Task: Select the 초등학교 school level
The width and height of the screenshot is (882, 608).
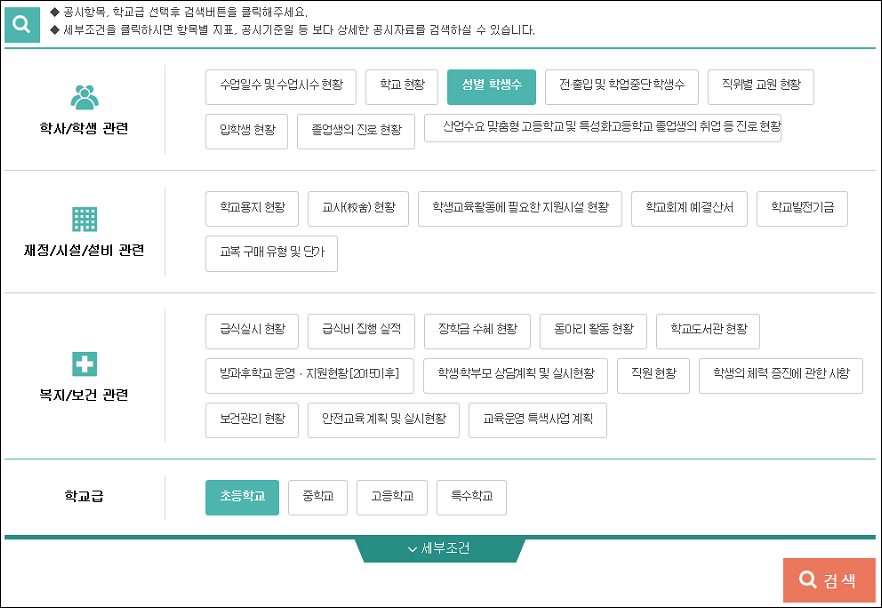Action: pyautogui.click(x=242, y=497)
